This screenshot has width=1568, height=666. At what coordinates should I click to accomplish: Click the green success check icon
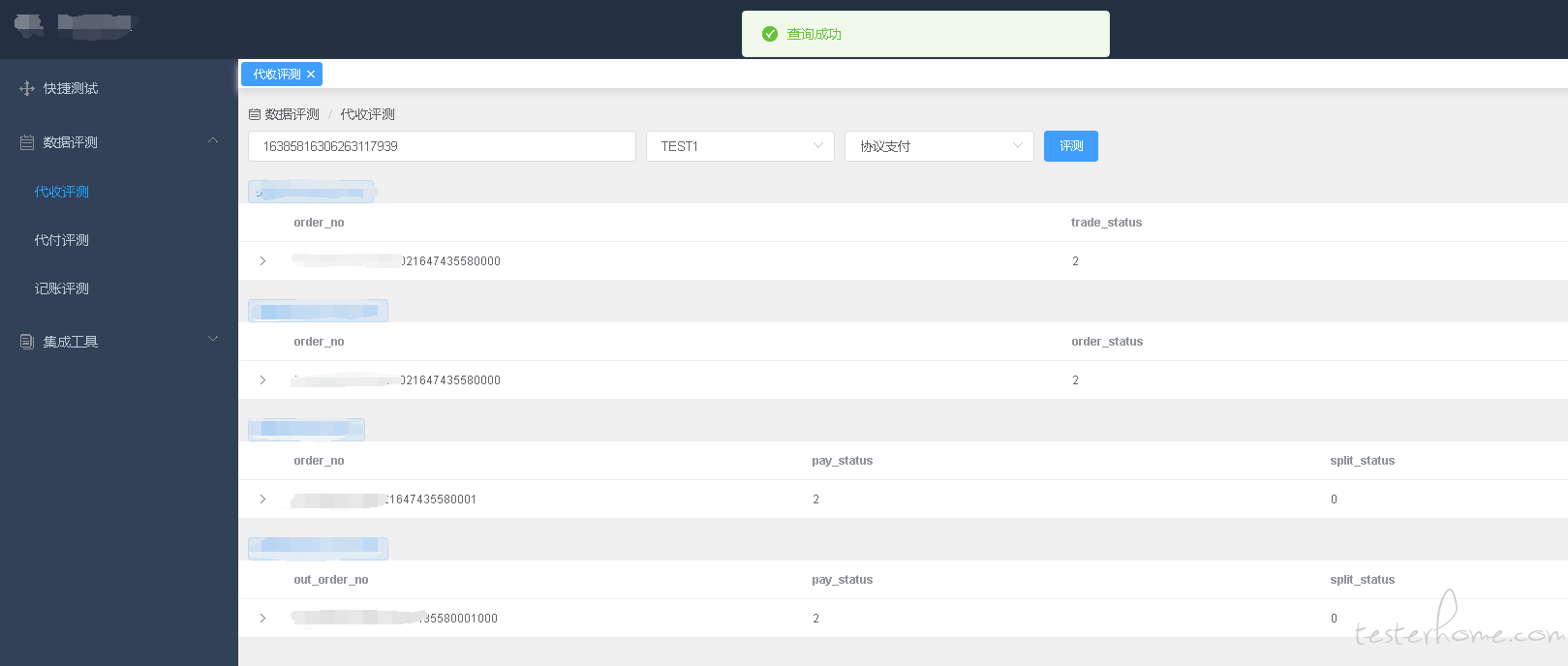[x=770, y=34]
